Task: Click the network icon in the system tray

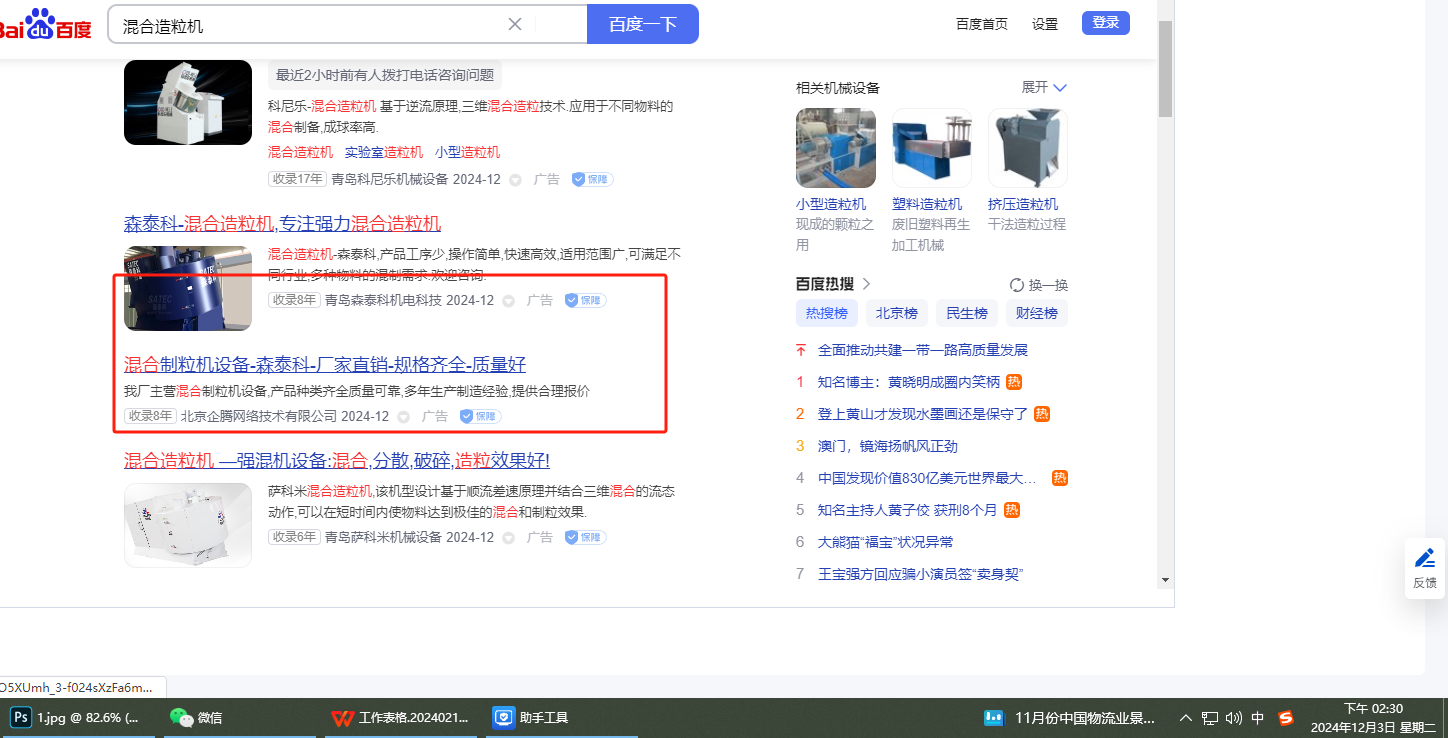Action: [1210, 718]
